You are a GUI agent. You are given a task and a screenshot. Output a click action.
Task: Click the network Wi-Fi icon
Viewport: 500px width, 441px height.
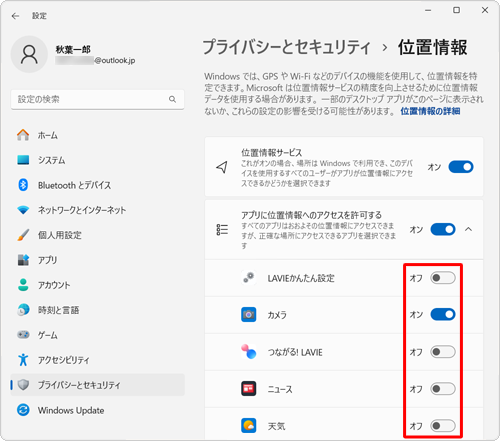pyautogui.click(x=23, y=210)
